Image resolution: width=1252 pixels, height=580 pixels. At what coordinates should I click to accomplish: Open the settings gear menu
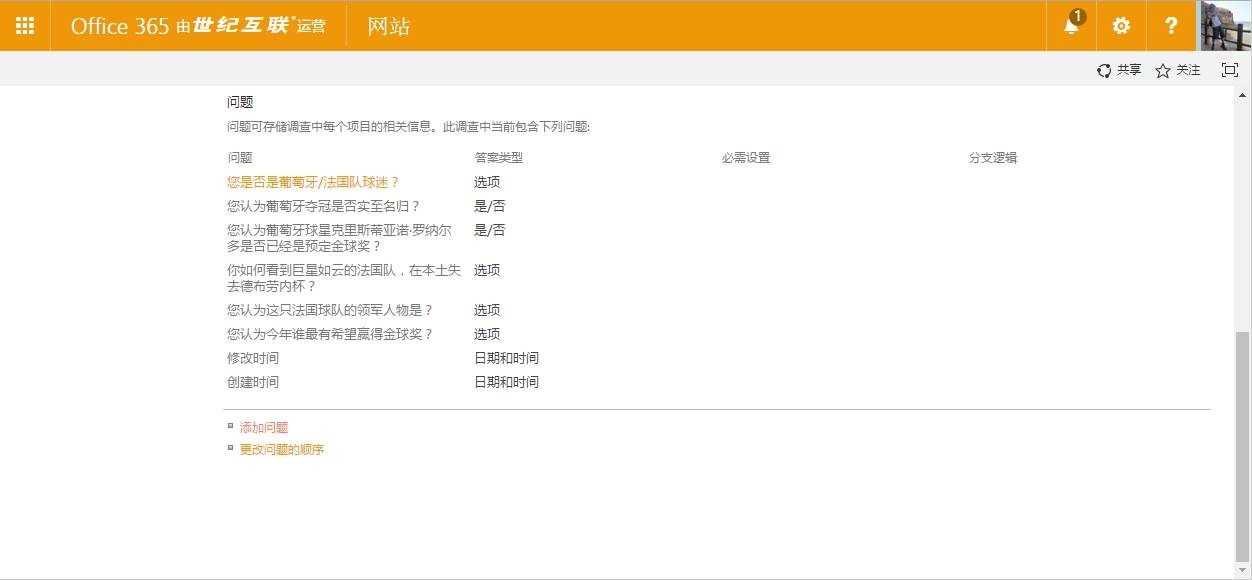coord(1120,26)
